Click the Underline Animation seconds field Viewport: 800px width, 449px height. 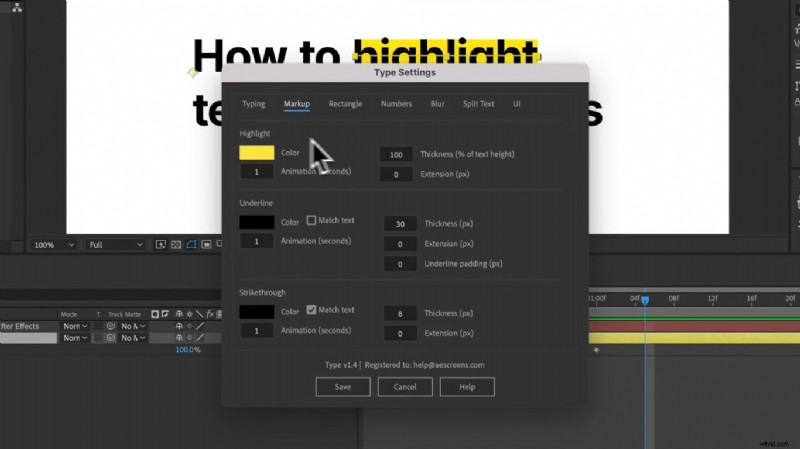click(x=257, y=241)
